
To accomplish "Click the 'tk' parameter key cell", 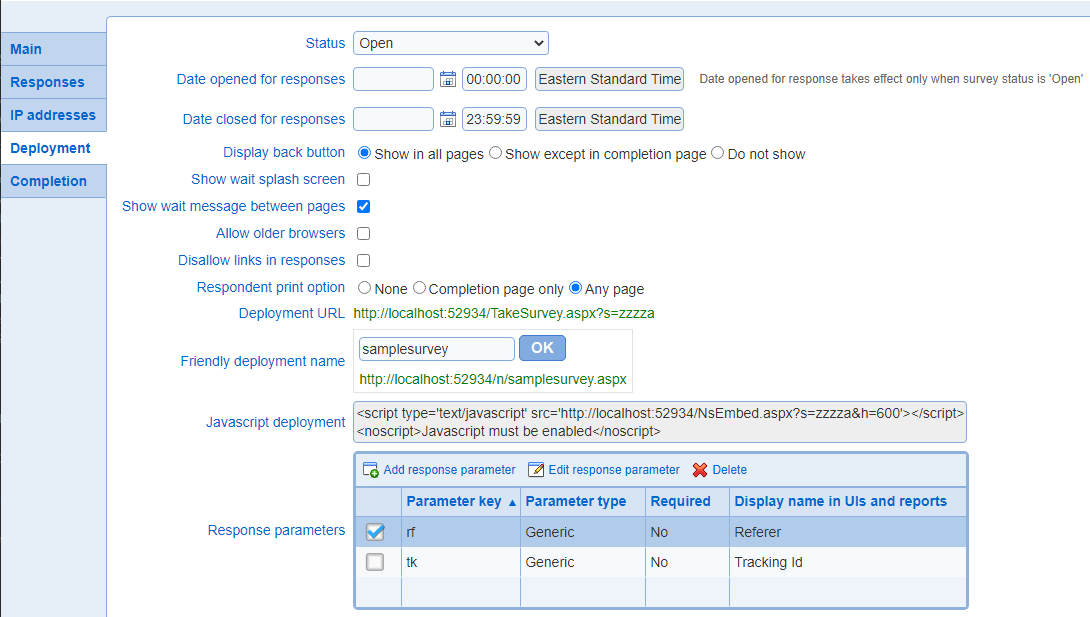I will tap(461, 562).
